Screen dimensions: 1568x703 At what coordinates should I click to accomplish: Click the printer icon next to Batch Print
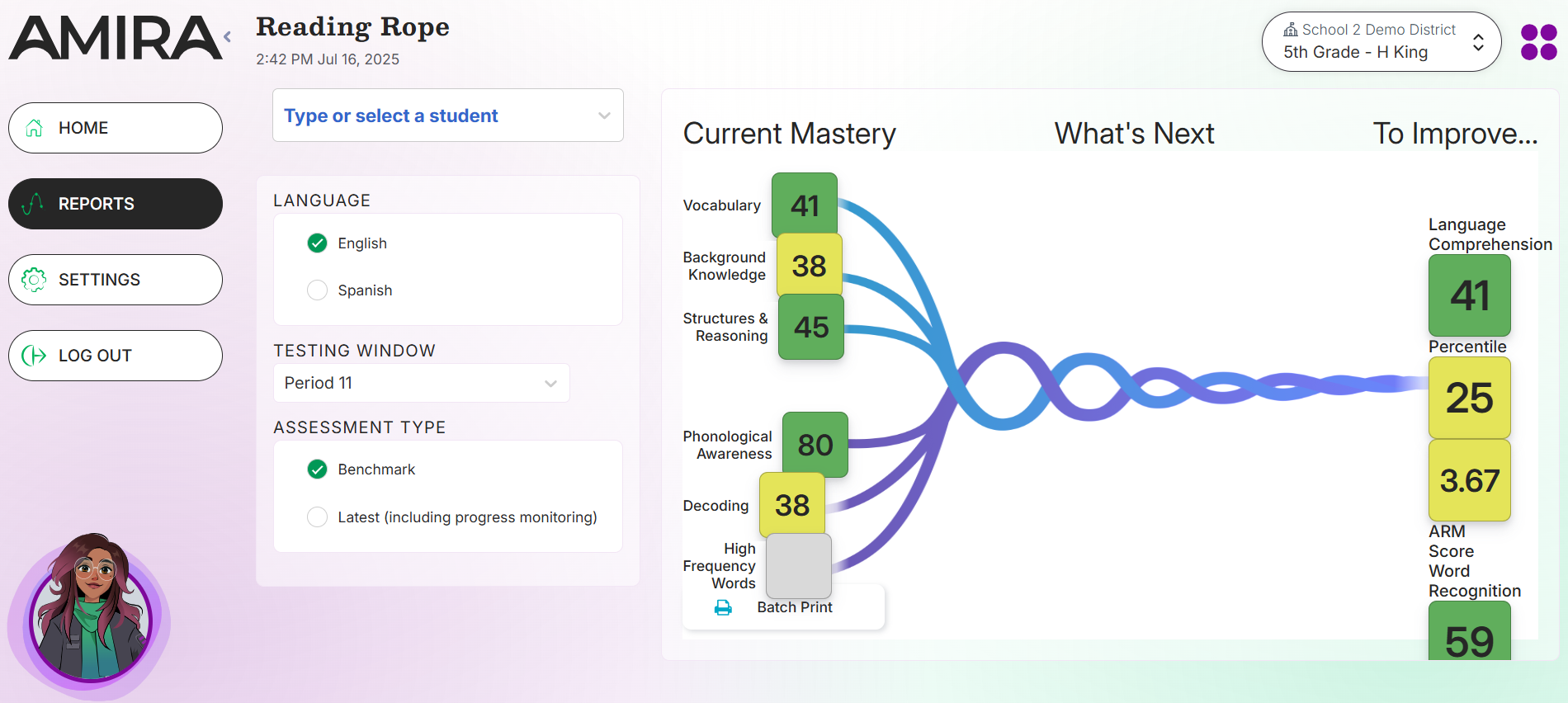pyautogui.click(x=724, y=607)
